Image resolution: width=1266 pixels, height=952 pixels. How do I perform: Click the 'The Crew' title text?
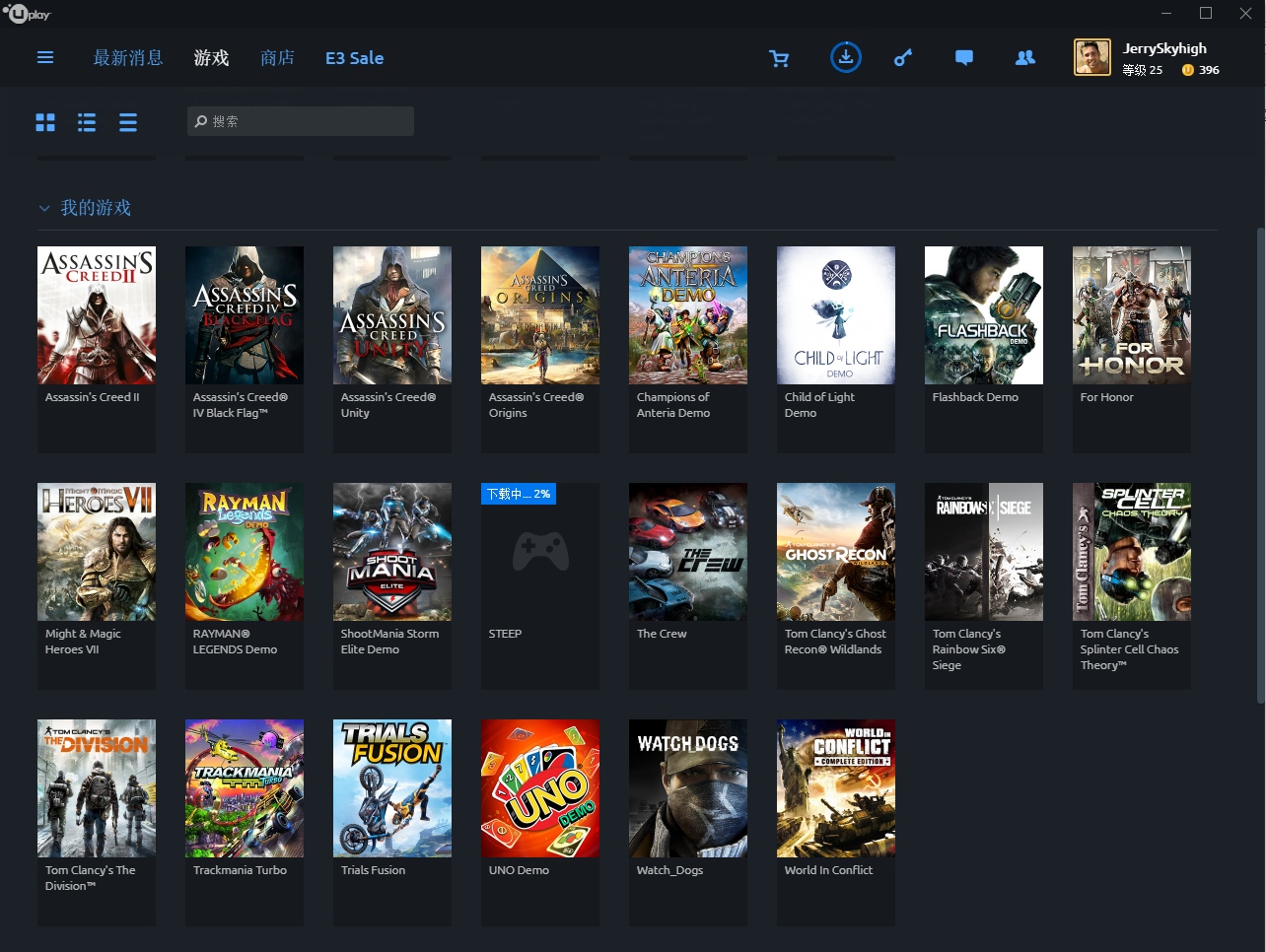(x=662, y=634)
